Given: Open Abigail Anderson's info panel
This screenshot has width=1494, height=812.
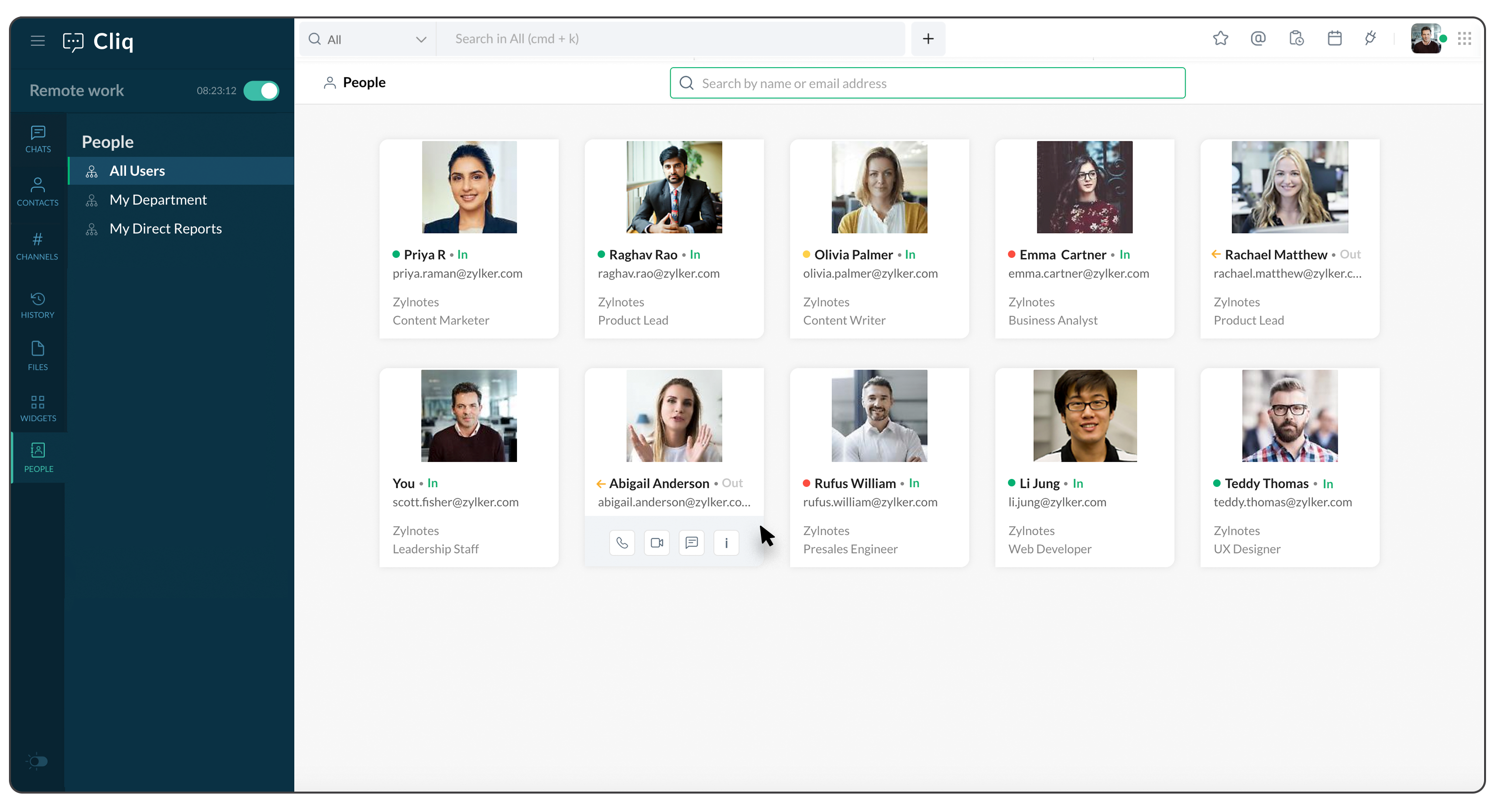Looking at the screenshot, I should (x=726, y=543).
